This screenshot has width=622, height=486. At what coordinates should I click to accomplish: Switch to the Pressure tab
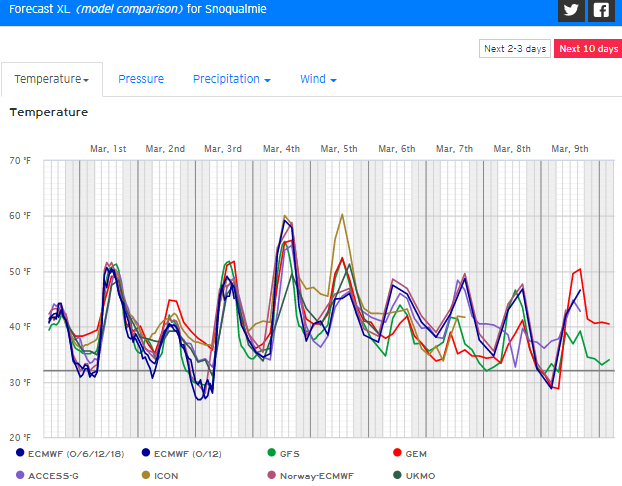(x=141, y=79)
